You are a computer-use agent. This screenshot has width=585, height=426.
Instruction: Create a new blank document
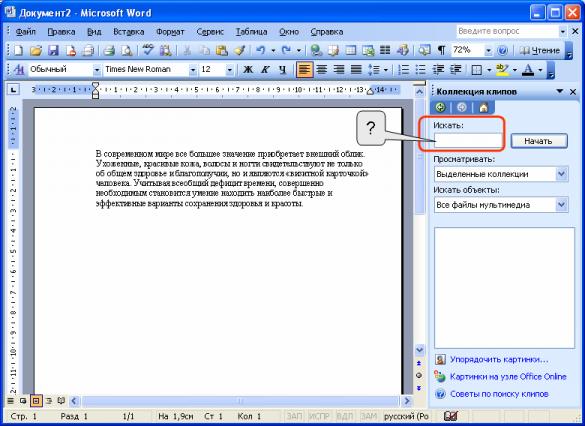point(18,50)
